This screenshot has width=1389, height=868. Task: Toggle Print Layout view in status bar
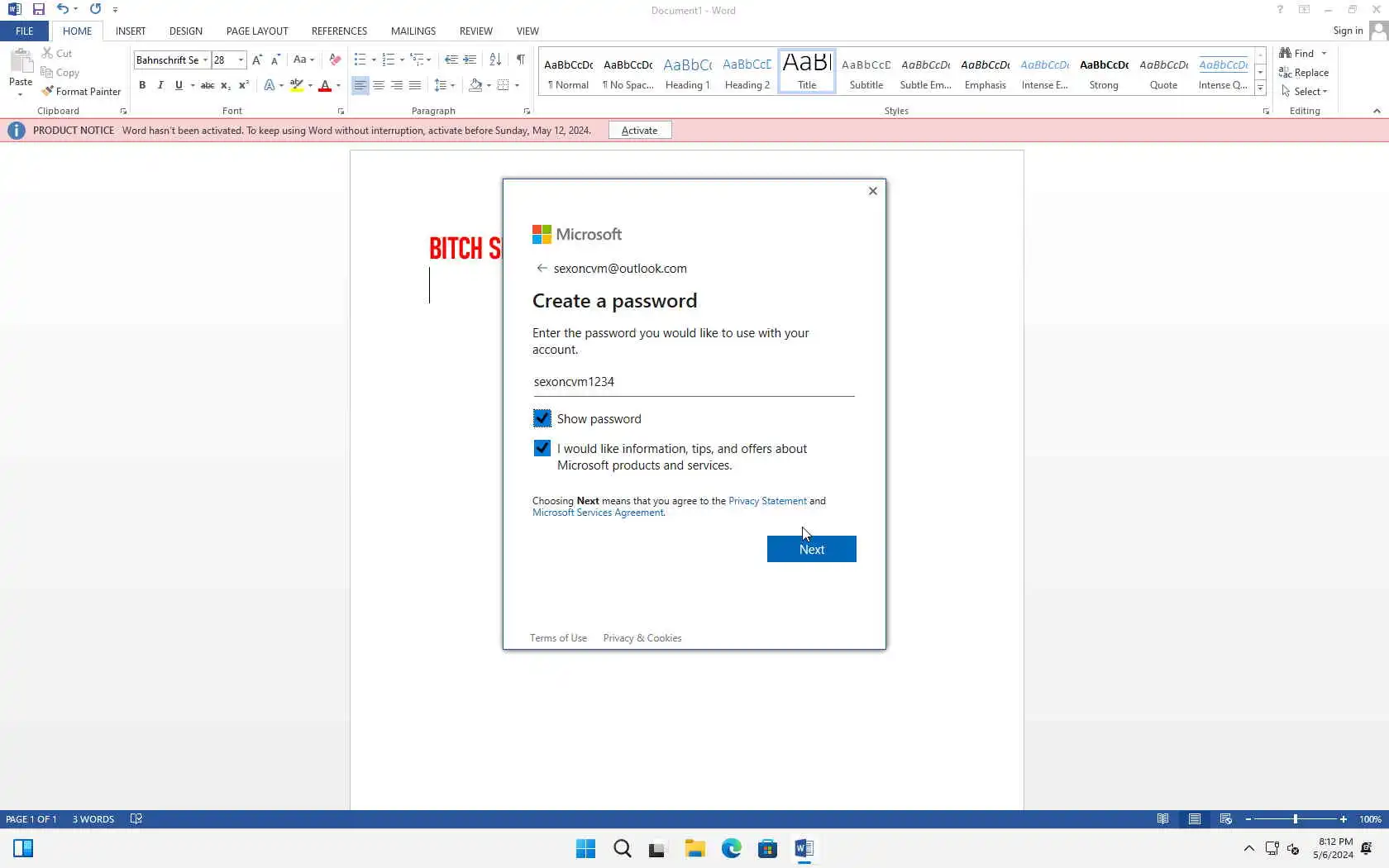pos(1194,819)
